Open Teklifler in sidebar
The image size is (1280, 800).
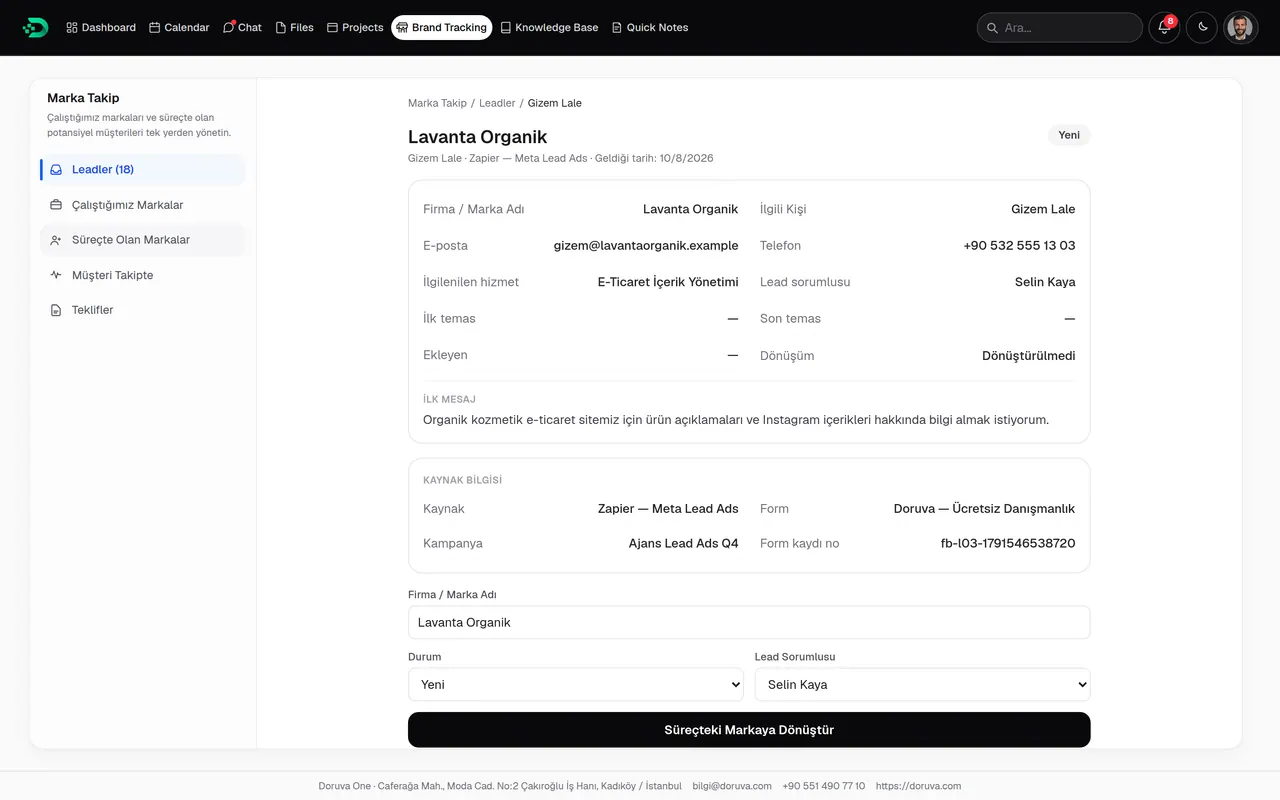[143, 310]
